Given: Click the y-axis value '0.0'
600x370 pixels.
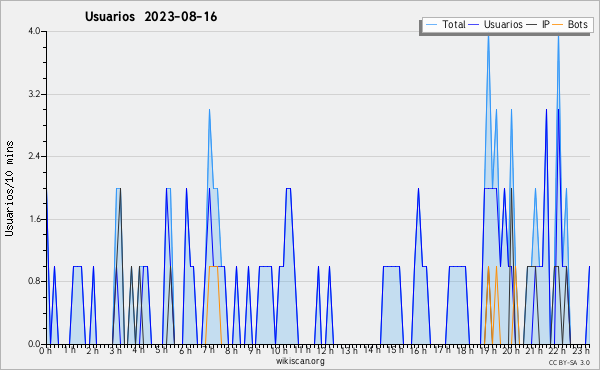Looking at the screenshot, I should coord(34,344).
